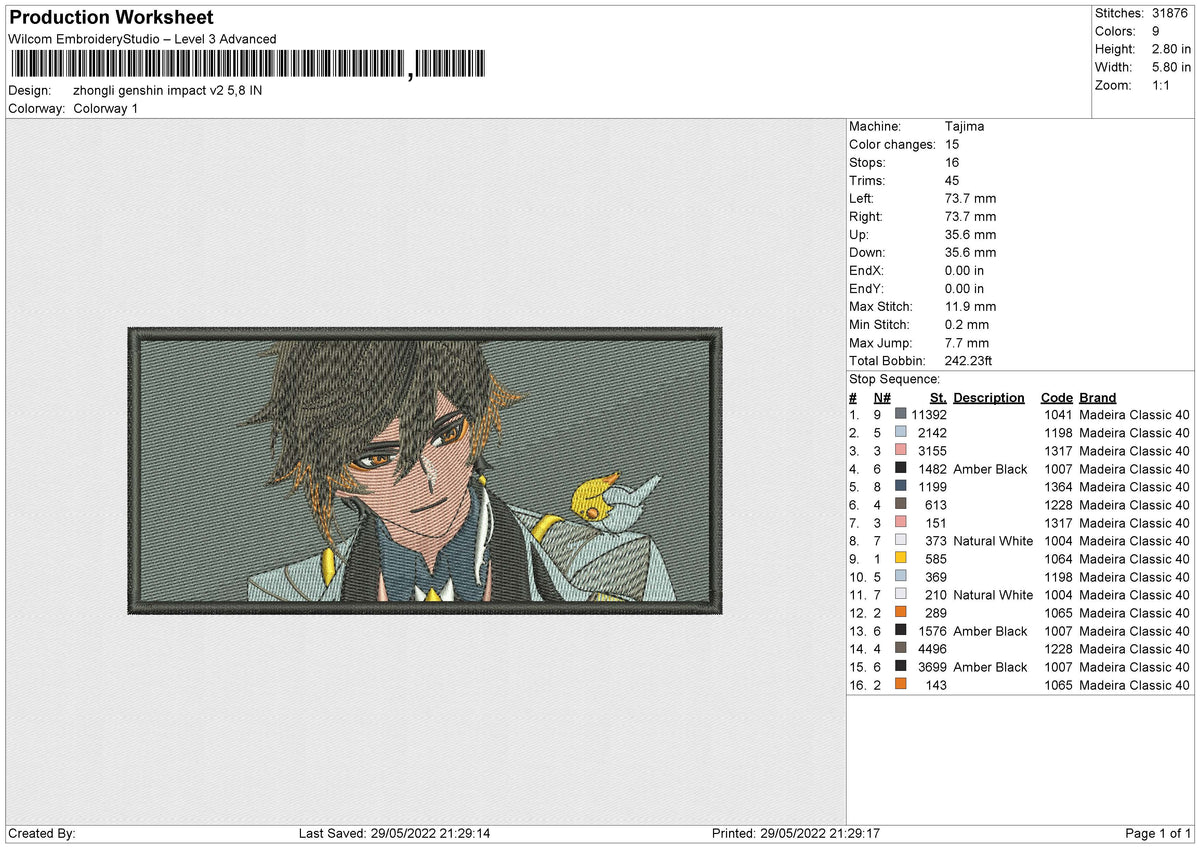Click the Zoom value '1:1'
Image resolution: width=1200 pixels, height=848 pixels.
click(x=1162, y=85)
